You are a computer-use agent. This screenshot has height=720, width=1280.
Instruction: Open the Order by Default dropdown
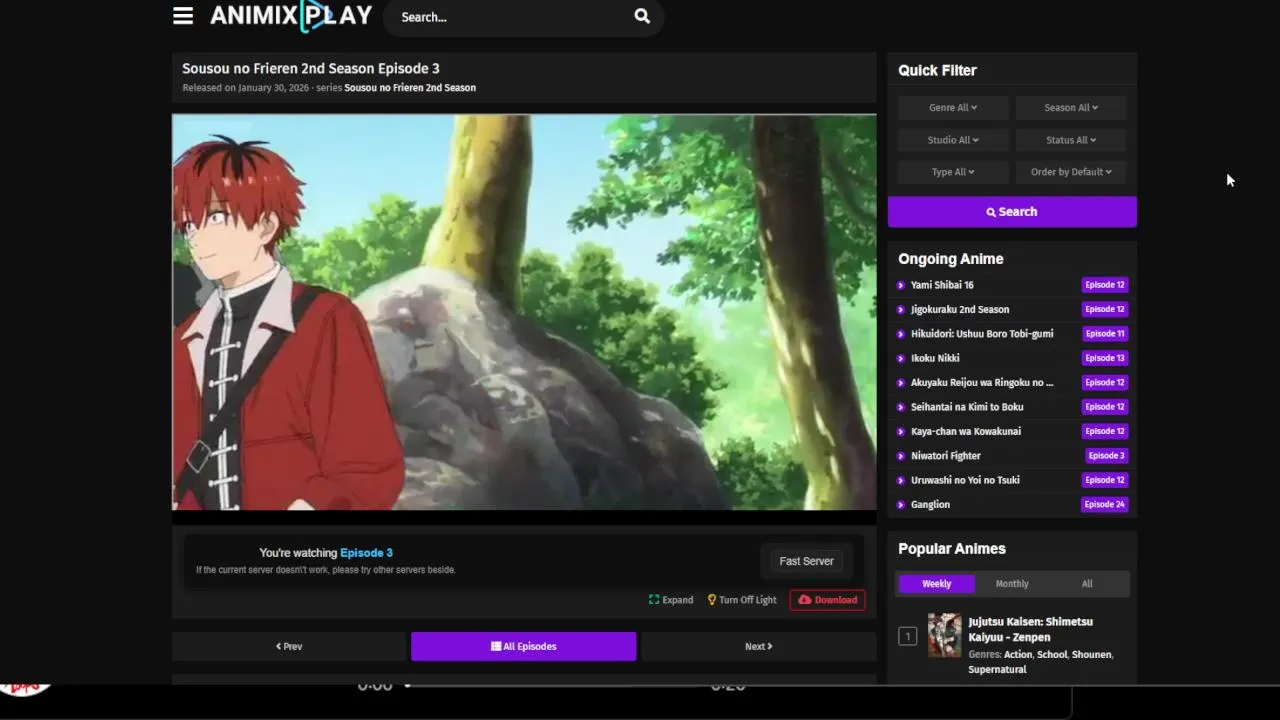[x=1071, y=172]
